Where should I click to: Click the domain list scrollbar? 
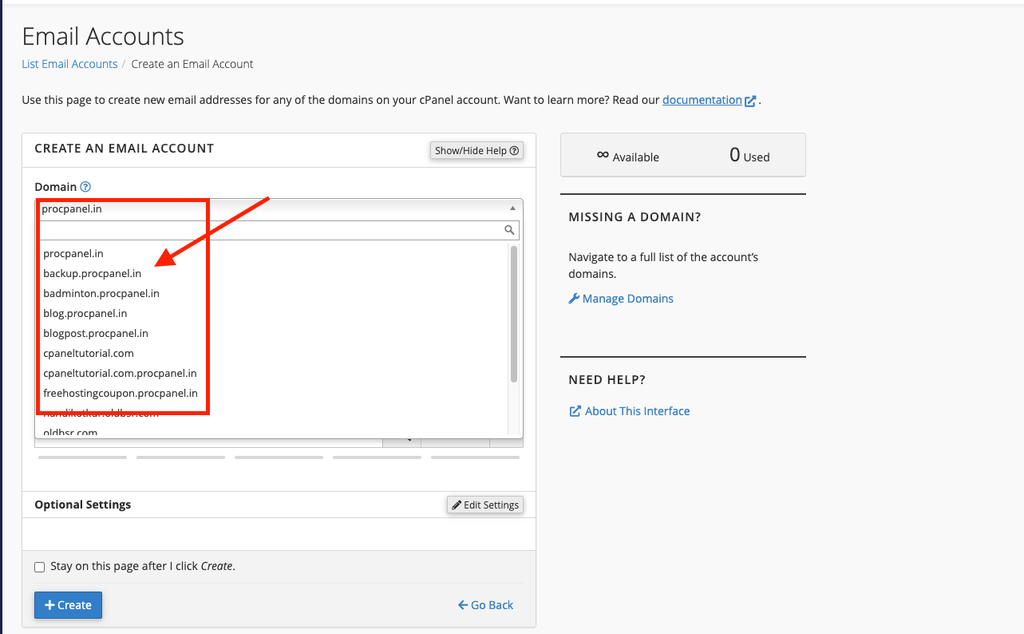(x=514, y=314)
